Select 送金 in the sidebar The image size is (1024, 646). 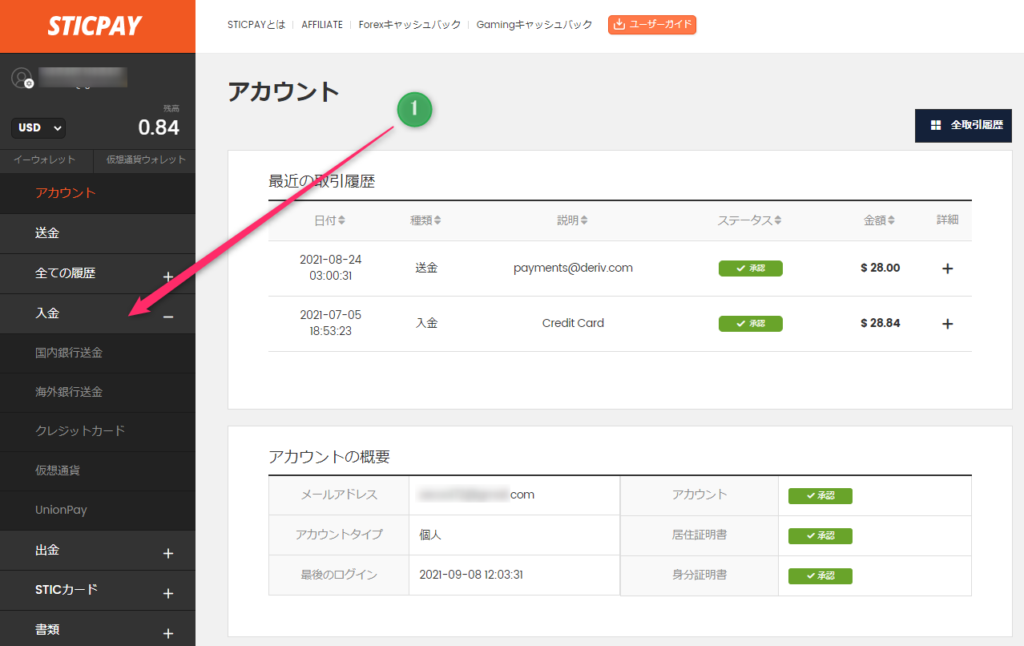(97, 233)
